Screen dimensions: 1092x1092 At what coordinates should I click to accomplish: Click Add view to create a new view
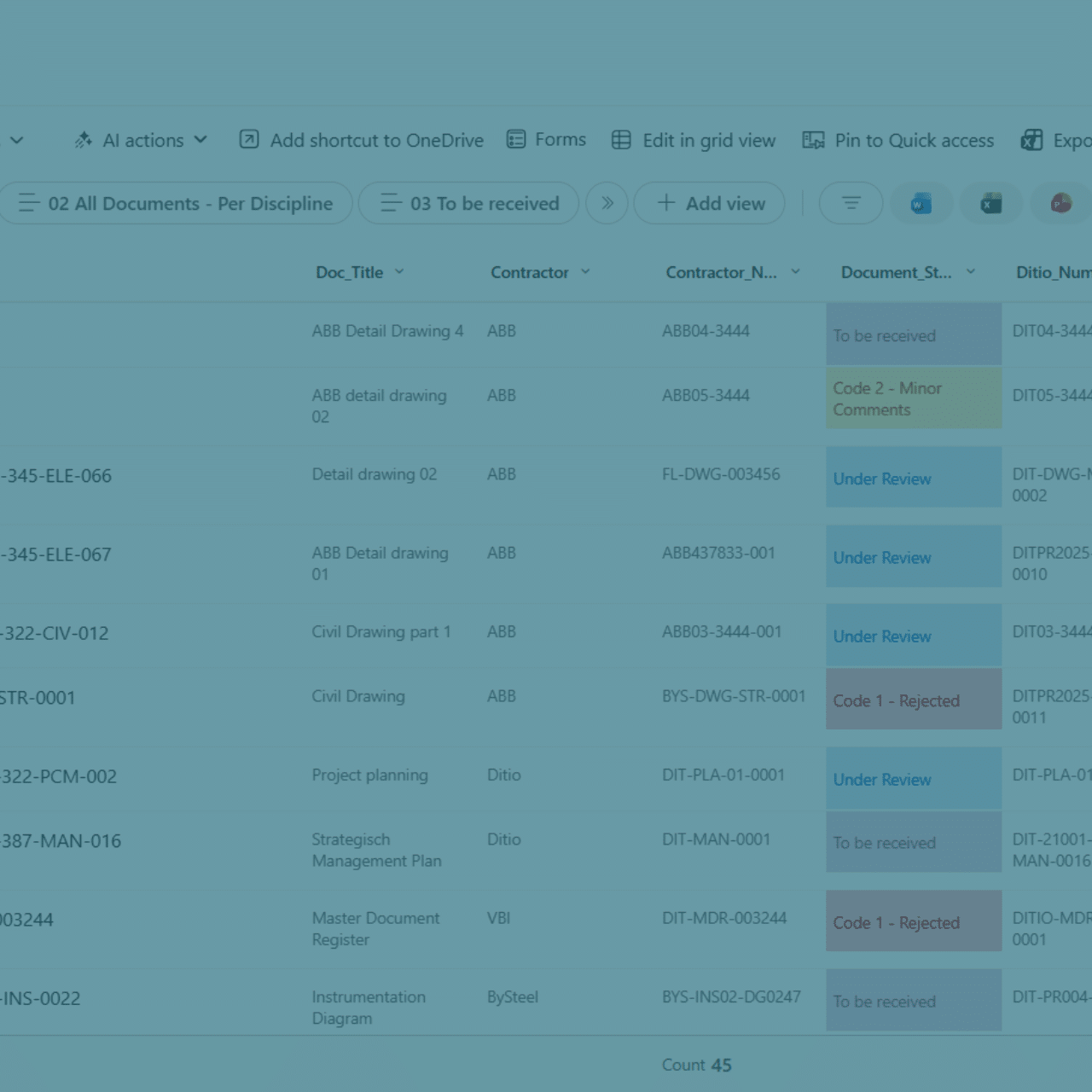coord(709,203)
